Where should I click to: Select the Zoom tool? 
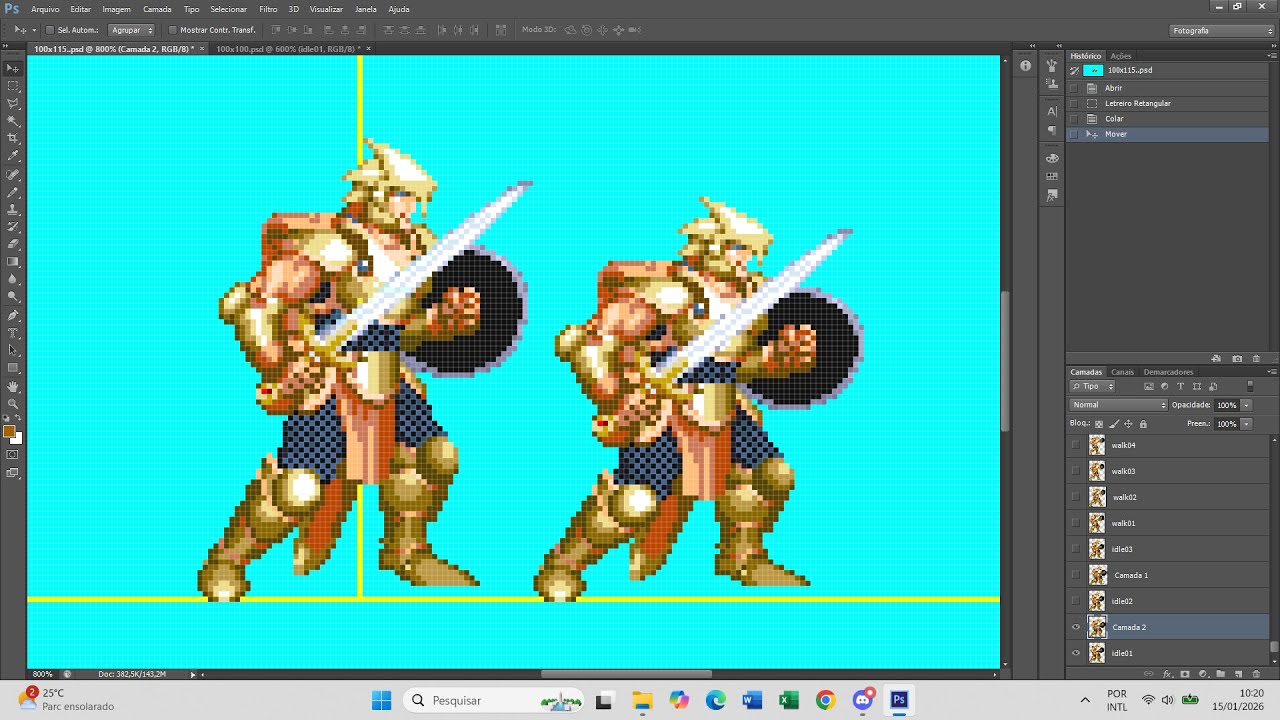[x=13, y=403]
